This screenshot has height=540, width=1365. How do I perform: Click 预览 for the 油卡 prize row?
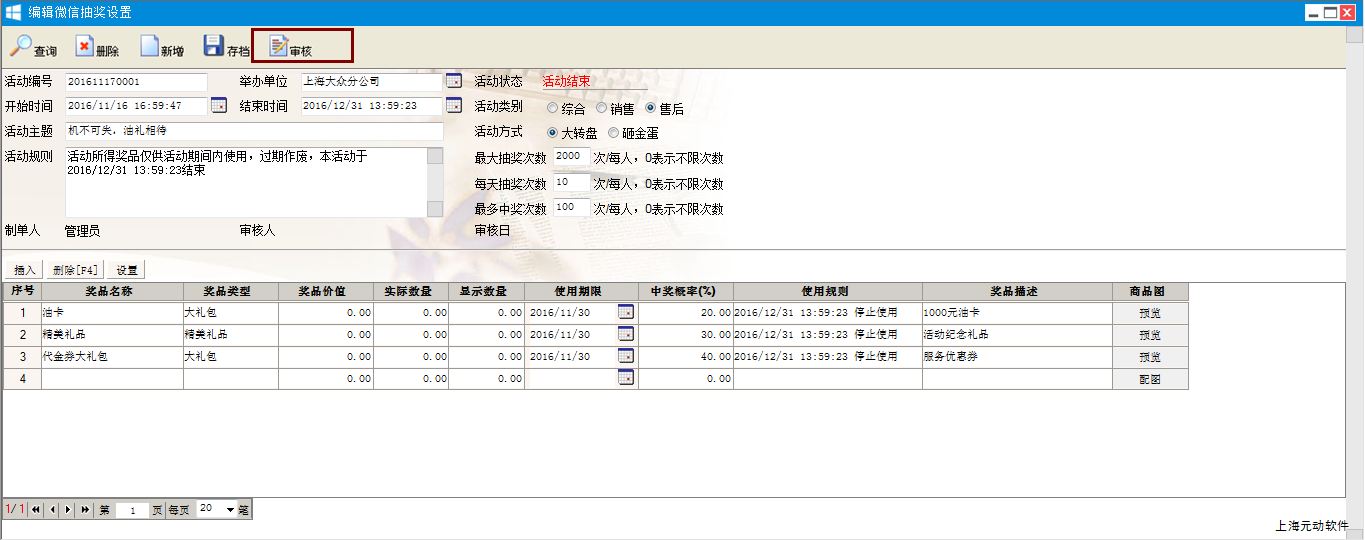click(x=1150, y=313)
